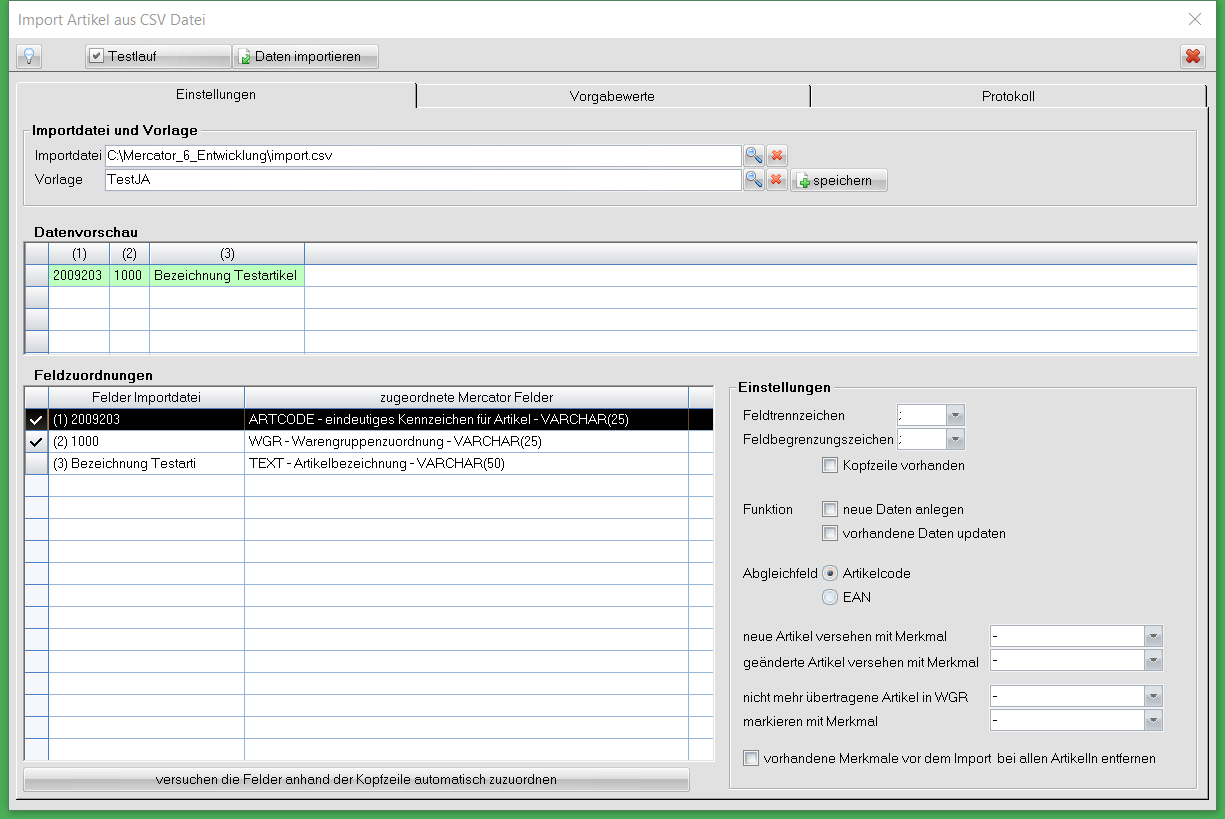The height and width of the screenshot is (819, 1225).
Task: Click the Importdatei path field
Action: (423, 155)
